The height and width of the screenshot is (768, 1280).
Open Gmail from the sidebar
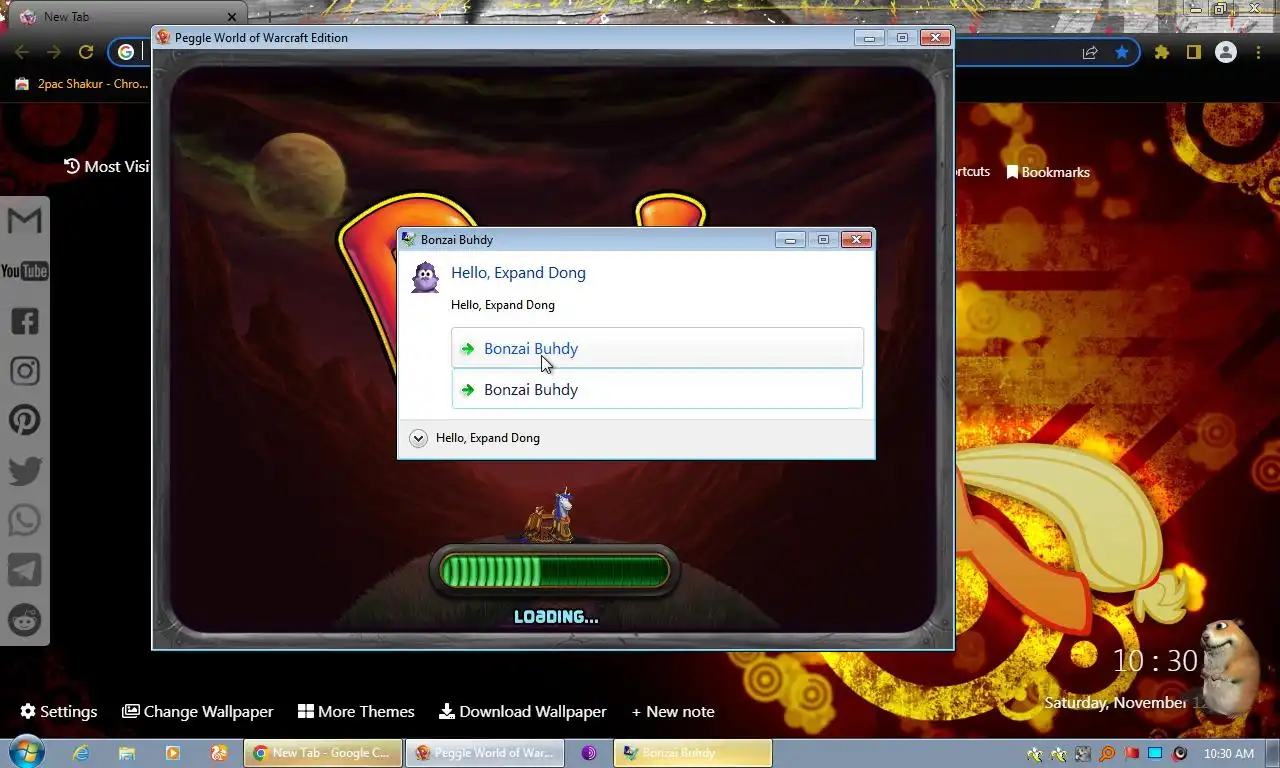tap(25, 221)
